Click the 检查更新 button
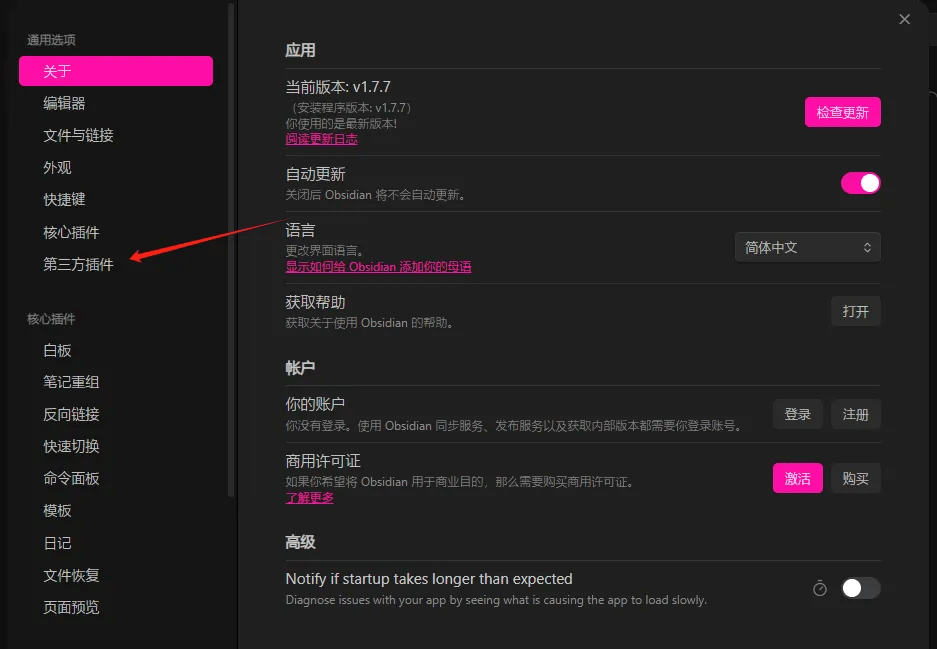Viewport: 937px width, 649px height. (843, 112)
